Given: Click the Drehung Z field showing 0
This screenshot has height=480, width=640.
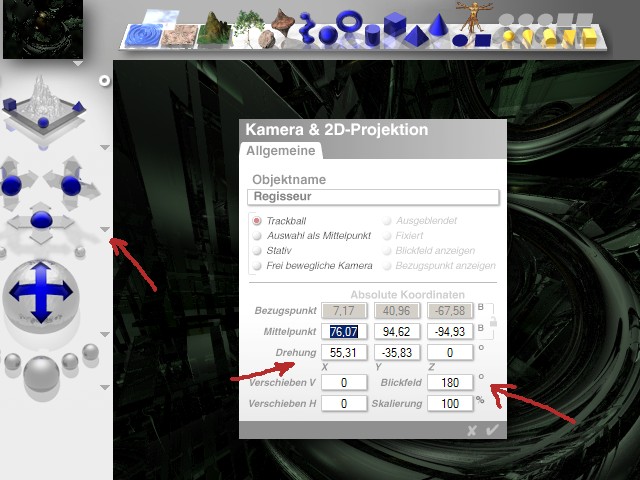Looking at the screenshot, I should point(450,352).
